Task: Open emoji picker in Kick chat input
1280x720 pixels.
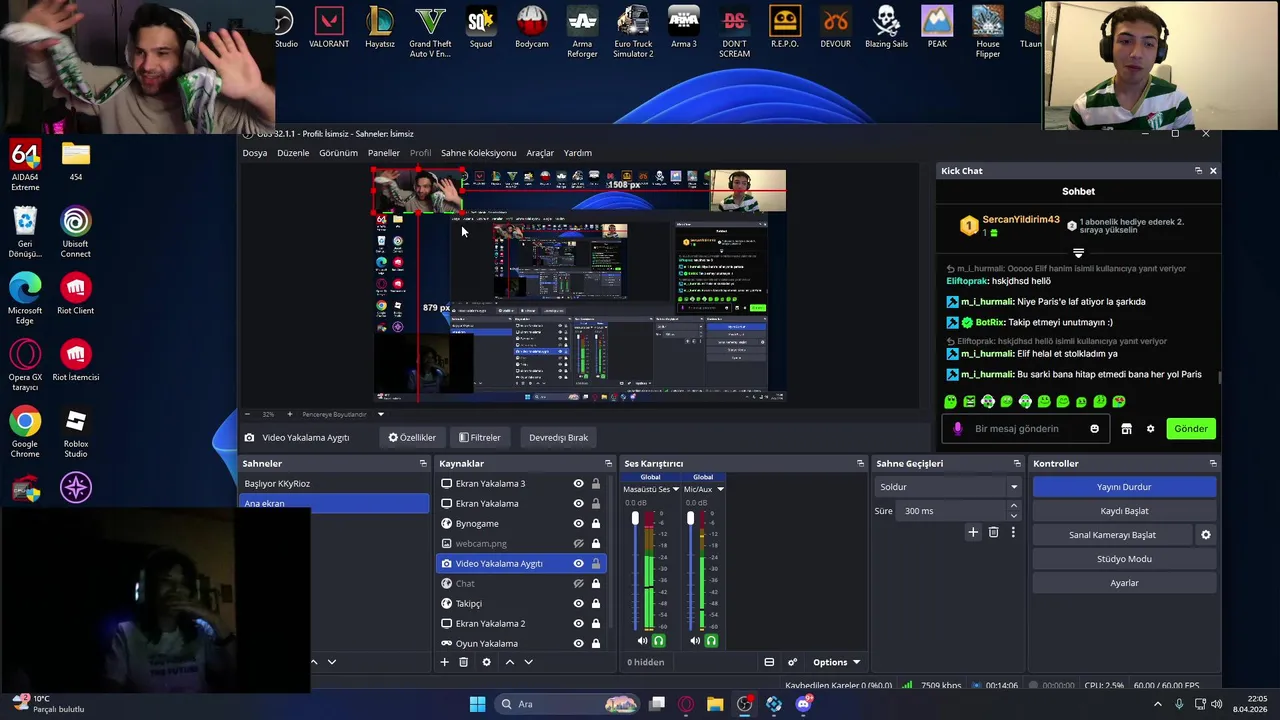Action: [1094, 429]
